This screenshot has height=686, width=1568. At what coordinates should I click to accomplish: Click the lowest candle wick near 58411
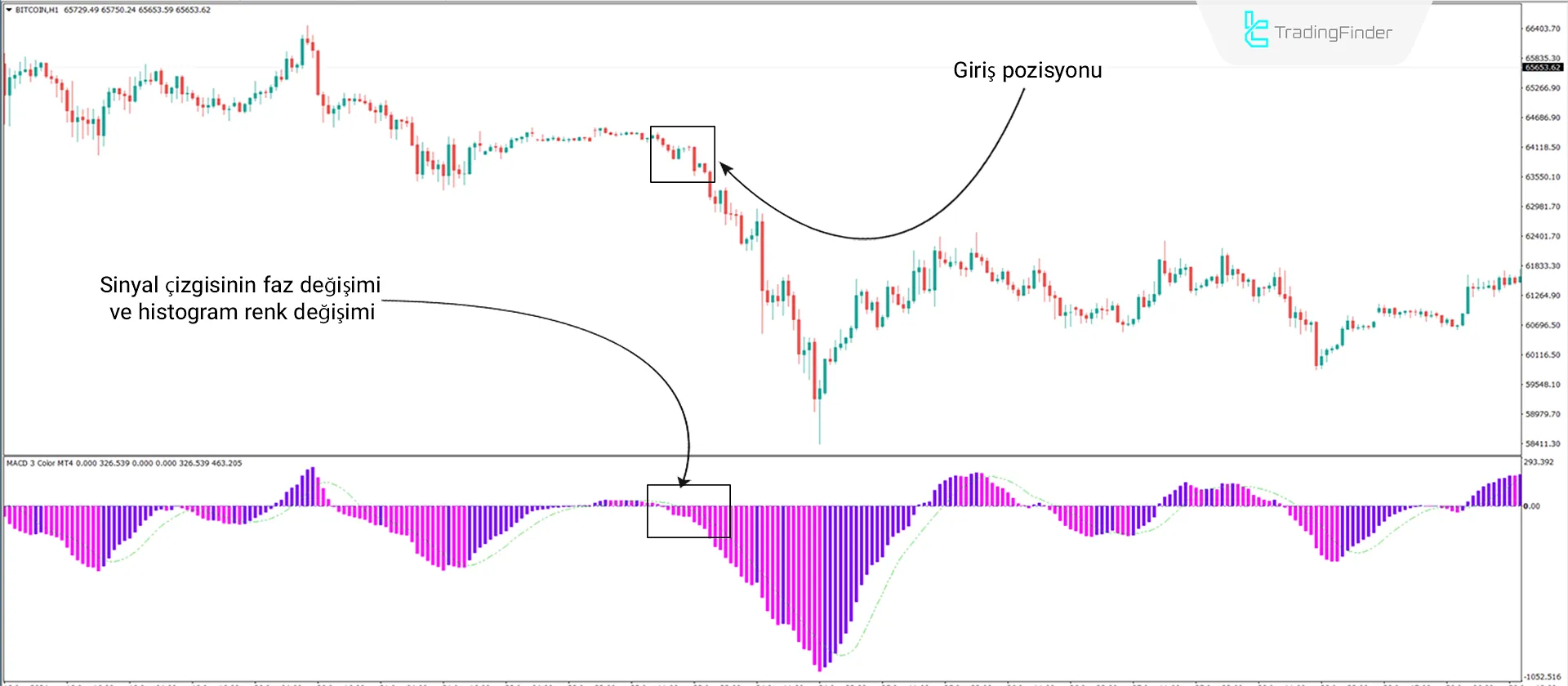[819, 429]
